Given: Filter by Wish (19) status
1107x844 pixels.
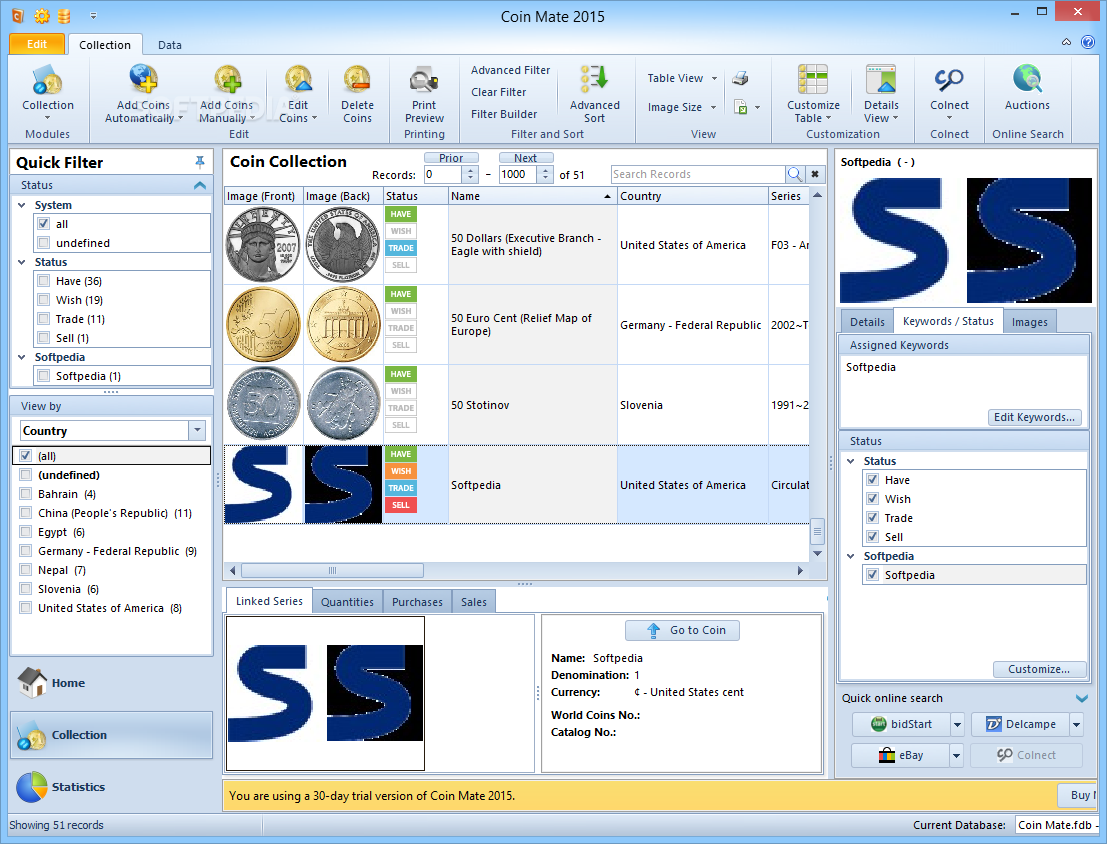Looking at the screenshot, I should (x=44, y=300).
